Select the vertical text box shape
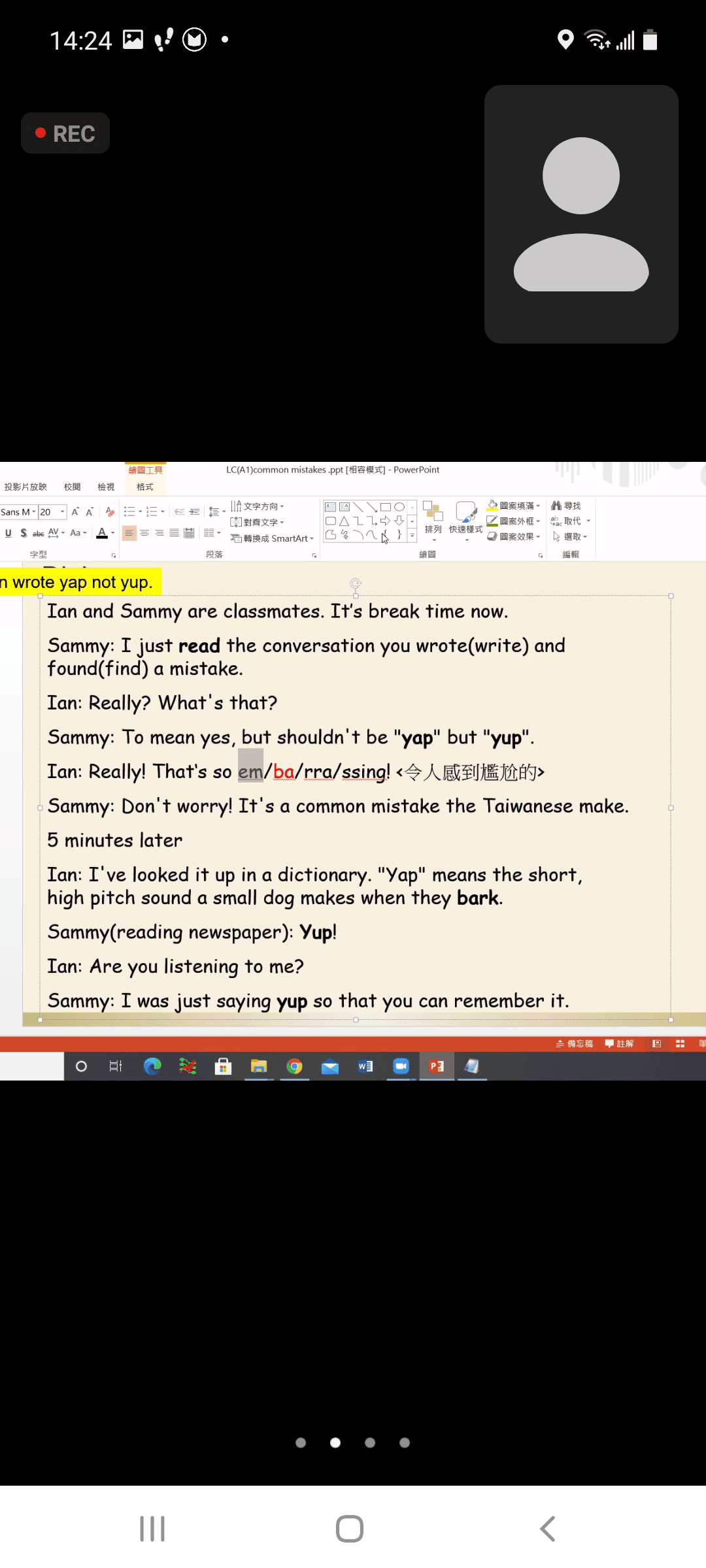Screen dimensions: 706x1568 click(x=345, y=507)
